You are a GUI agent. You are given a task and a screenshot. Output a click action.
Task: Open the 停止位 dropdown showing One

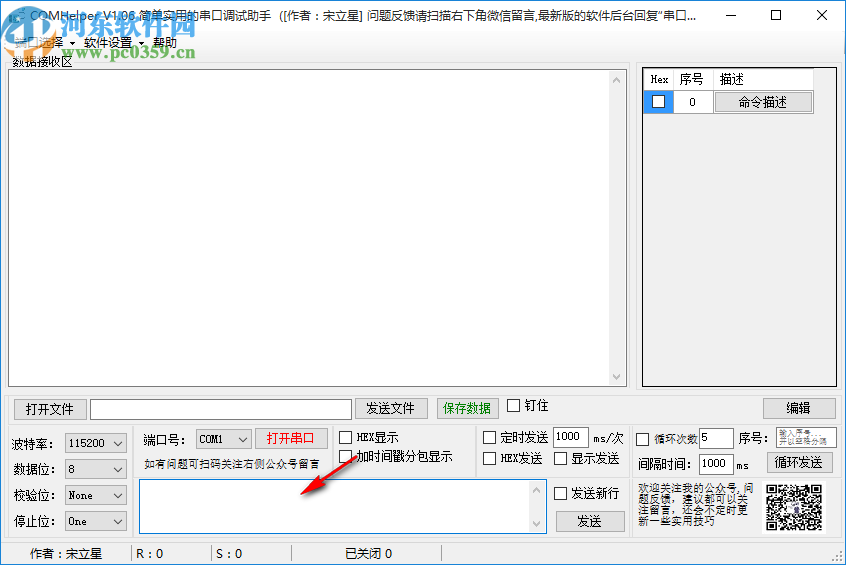pyautogui.click(x=95, y=521)
